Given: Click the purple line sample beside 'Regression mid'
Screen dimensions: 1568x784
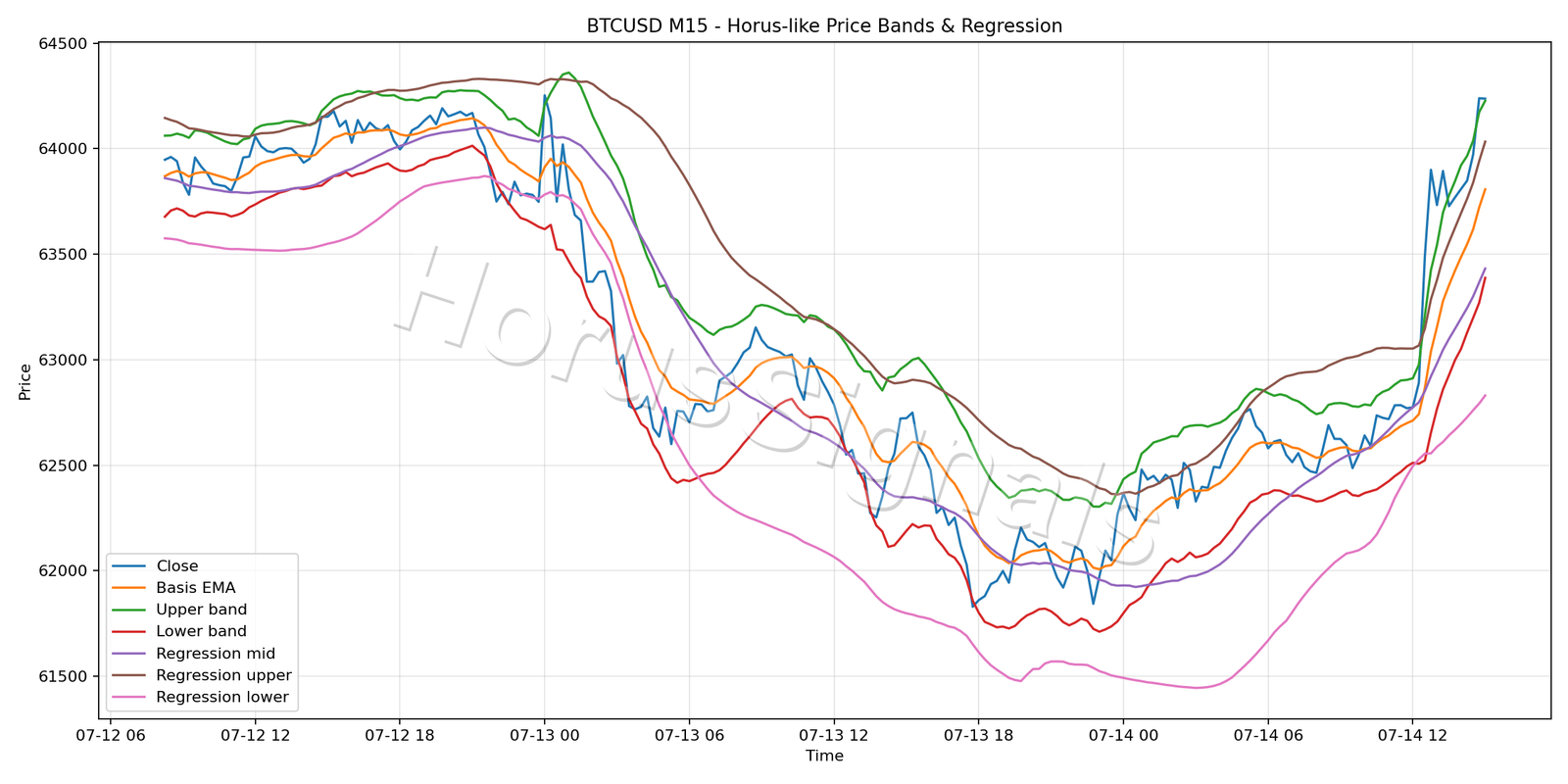Looking at the screenshot, I should tap(129, 654).
